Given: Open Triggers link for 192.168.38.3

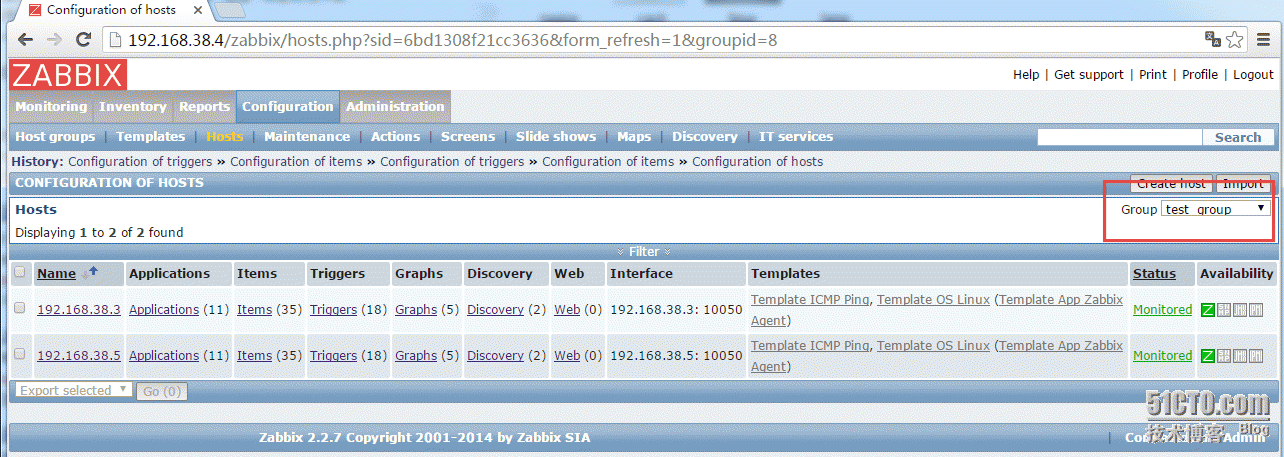Looking at the screenshot, I should (x=333, y=310).
